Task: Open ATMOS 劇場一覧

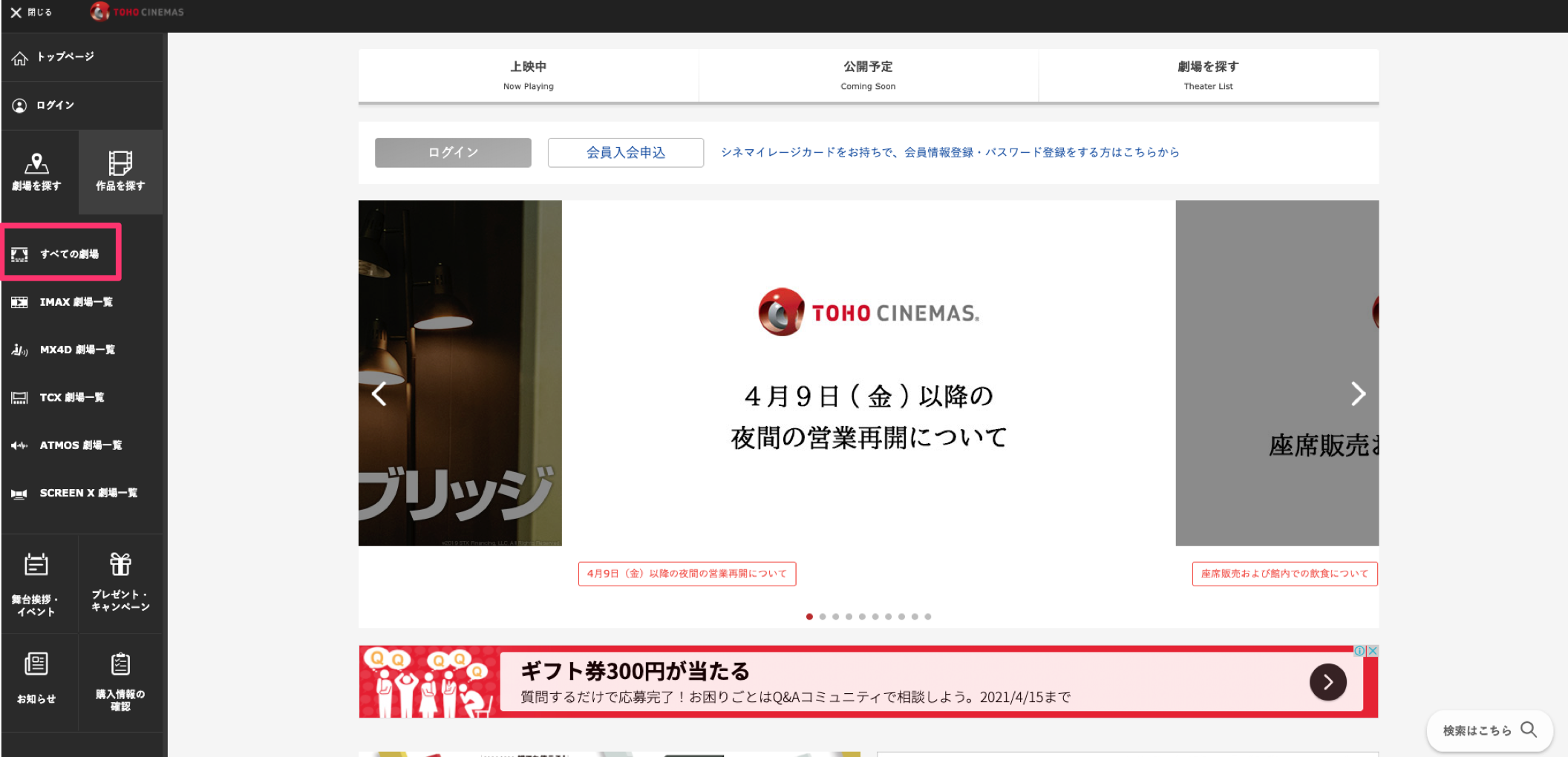Action: pos(82,445)
